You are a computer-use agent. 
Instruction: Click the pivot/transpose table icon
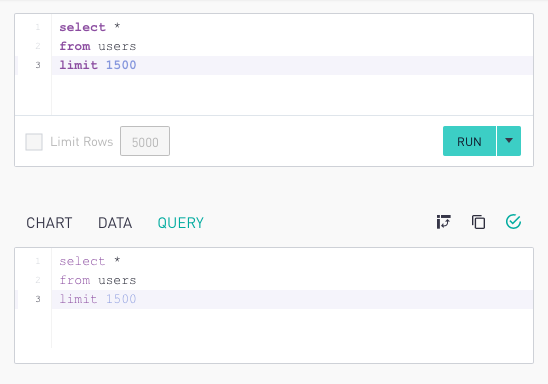[444, 222]
